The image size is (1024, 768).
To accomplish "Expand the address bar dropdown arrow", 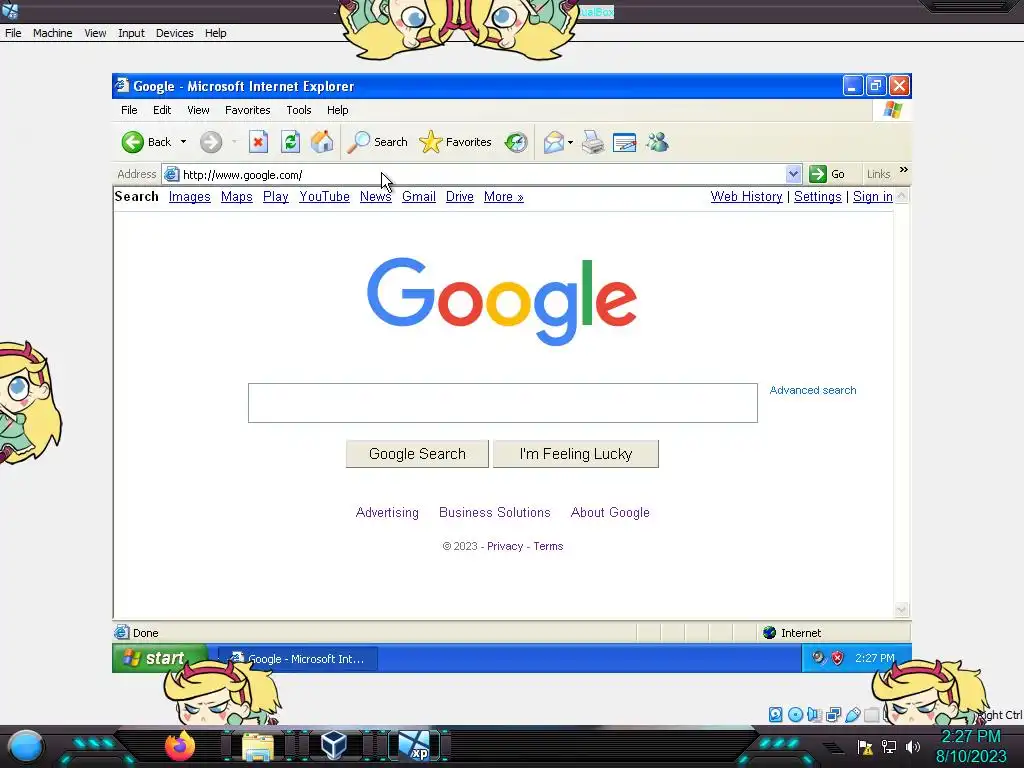I will pos(793,174).
